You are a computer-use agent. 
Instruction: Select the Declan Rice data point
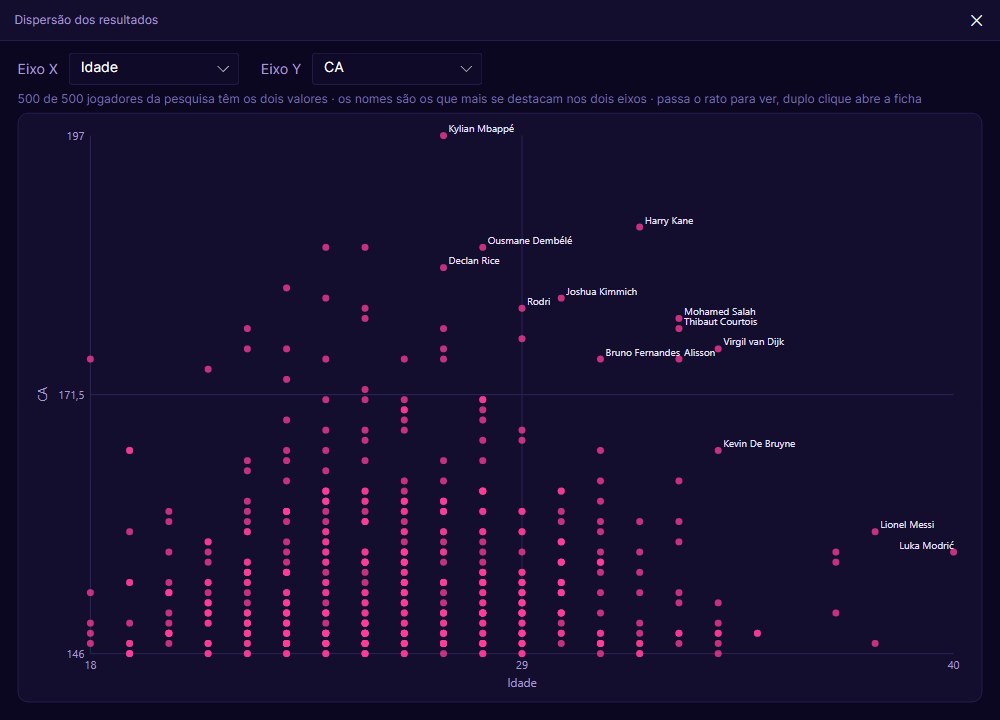coord(443,268)
